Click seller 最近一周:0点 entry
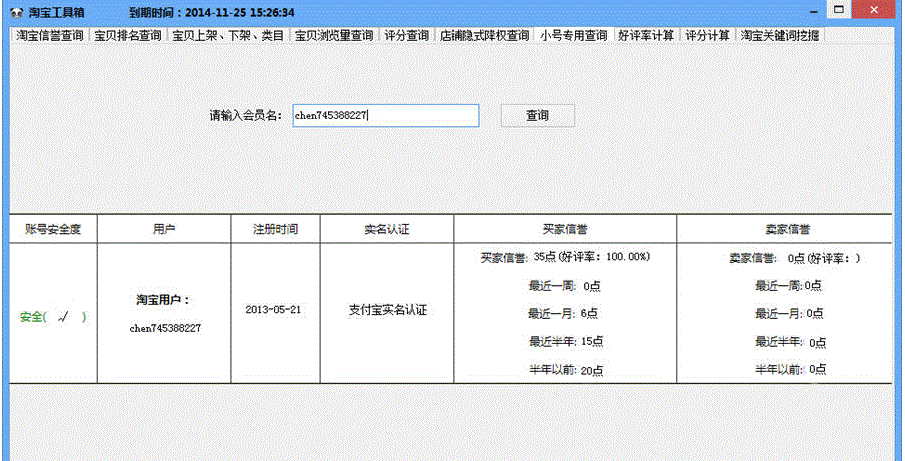The width and height of the screenshot is (905, 461). click(x=788, y=286)
